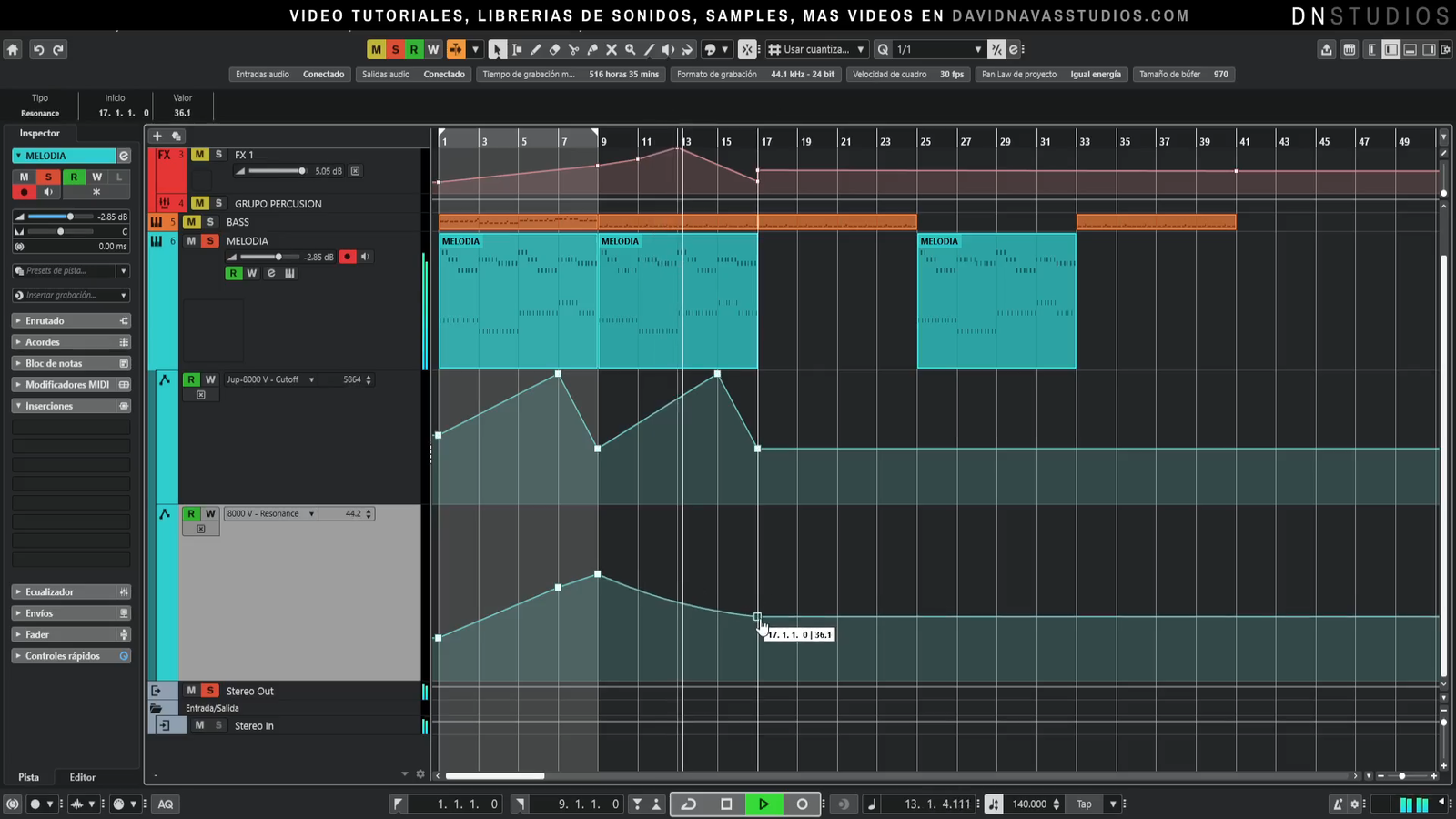Viewport: 1456px width, 819px height.
Task: Select the Zoom magnifier tool
Action: [x=630, y=50]
